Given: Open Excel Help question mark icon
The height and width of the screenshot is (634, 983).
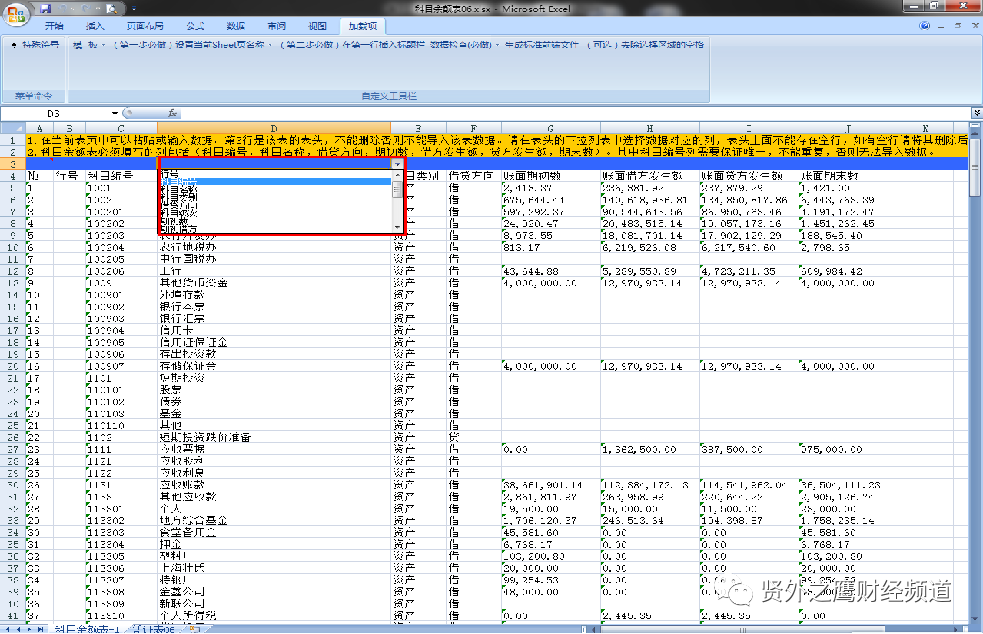Looking at the screenshot, I should pos(924,26).
